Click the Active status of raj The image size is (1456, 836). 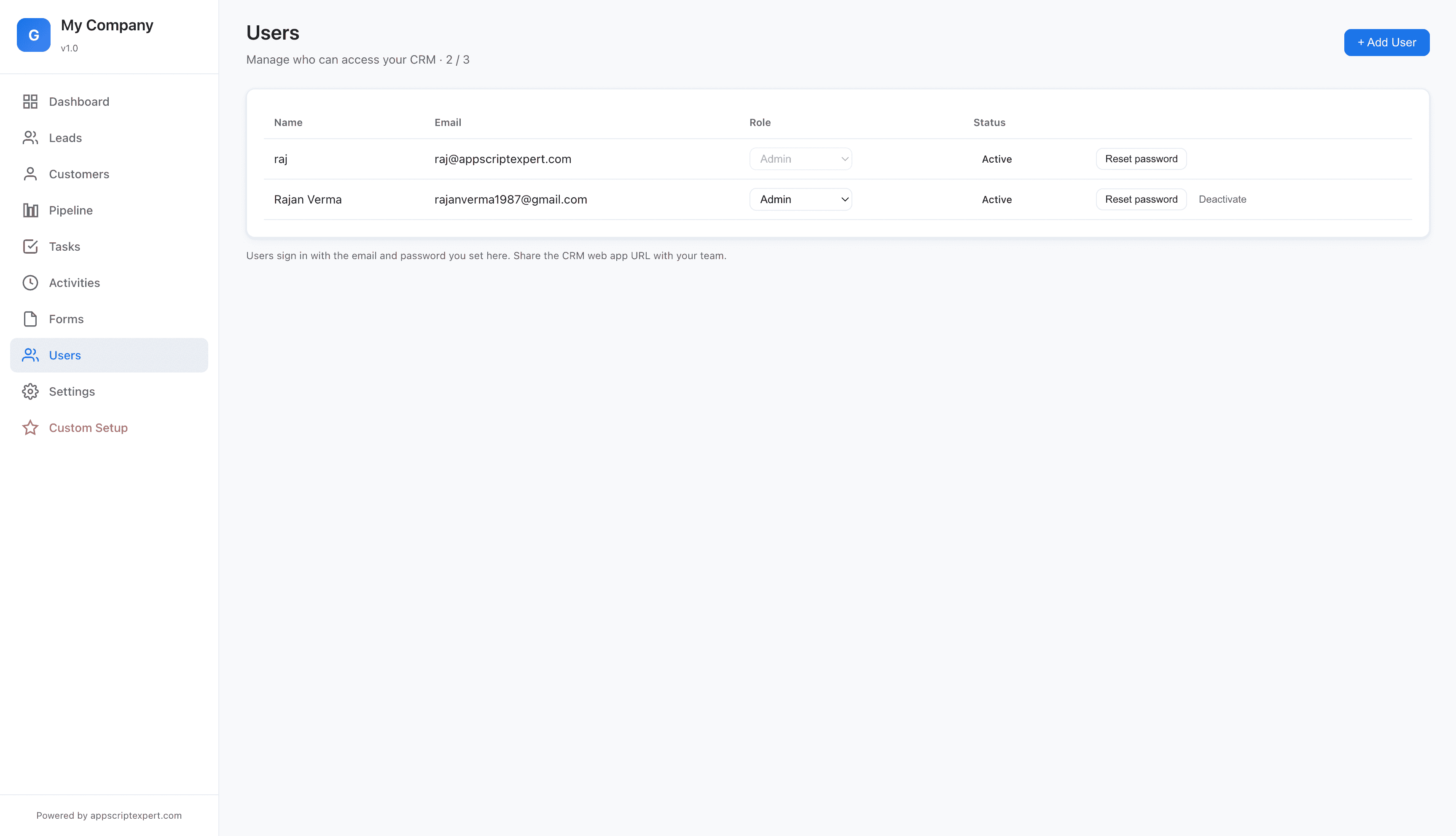pyautogui.click(x=997, y=159)
